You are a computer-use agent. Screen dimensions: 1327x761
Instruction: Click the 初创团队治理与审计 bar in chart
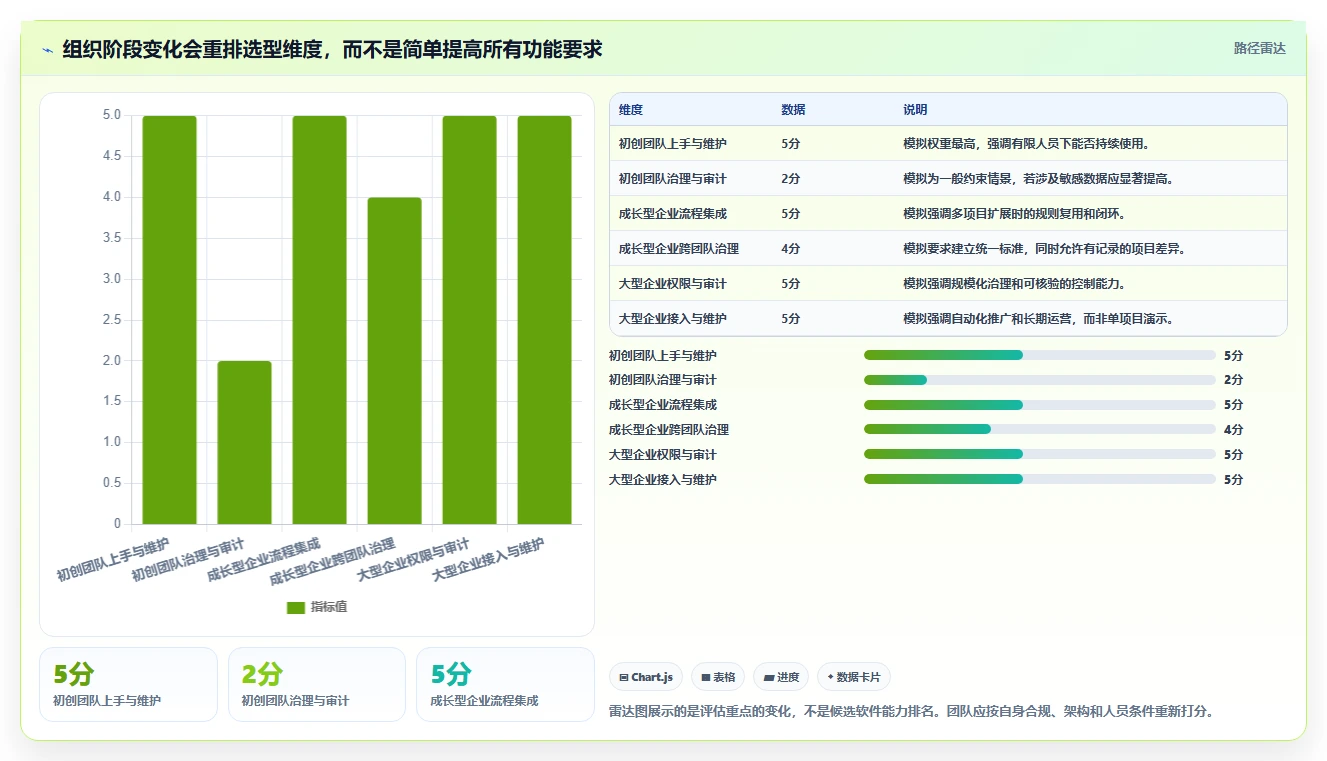244,442
